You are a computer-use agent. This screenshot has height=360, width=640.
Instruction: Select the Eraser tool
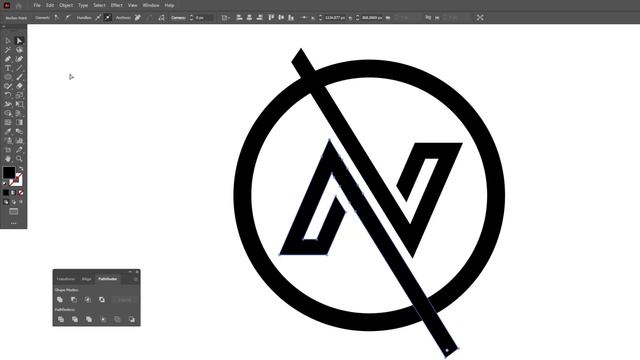pyautogui.click(x=19, y=86)
